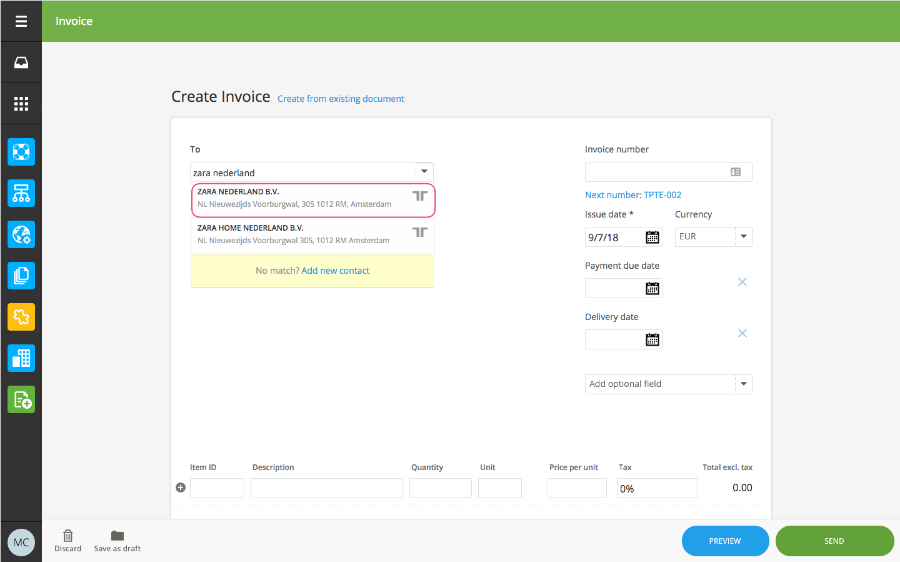Open the inbox tray icon
This screenshot has width=900, height=562.
point(21,63)
